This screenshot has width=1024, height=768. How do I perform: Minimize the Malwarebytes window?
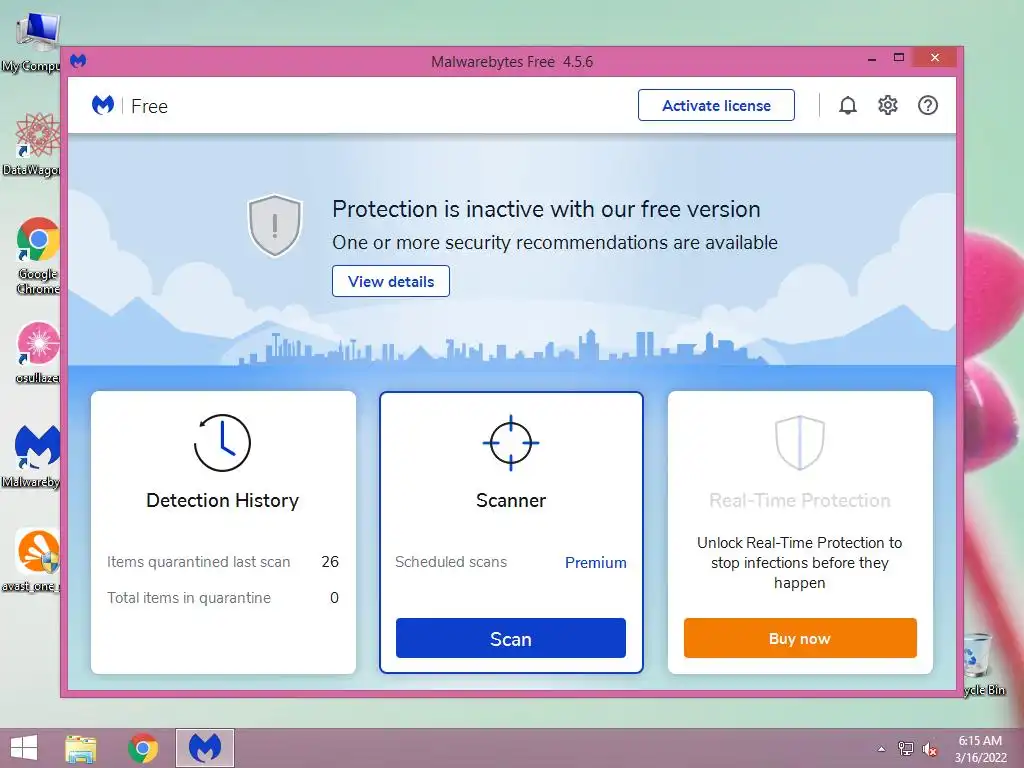click(x=872, y=59)
